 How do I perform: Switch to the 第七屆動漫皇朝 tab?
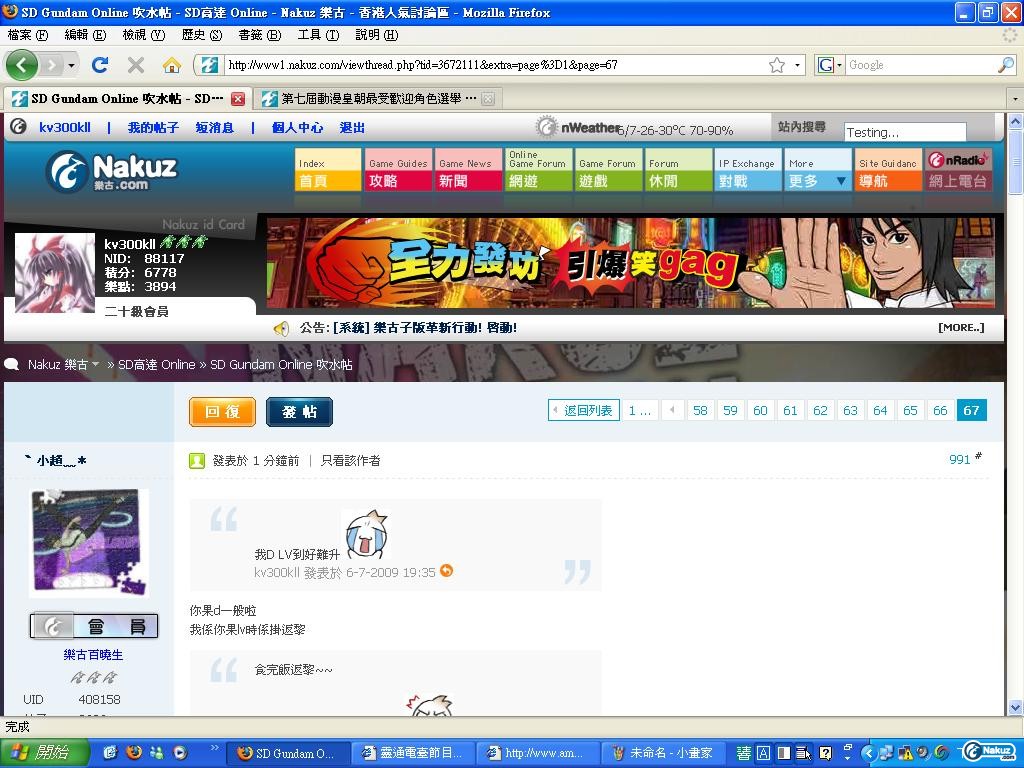click(377, 99)
